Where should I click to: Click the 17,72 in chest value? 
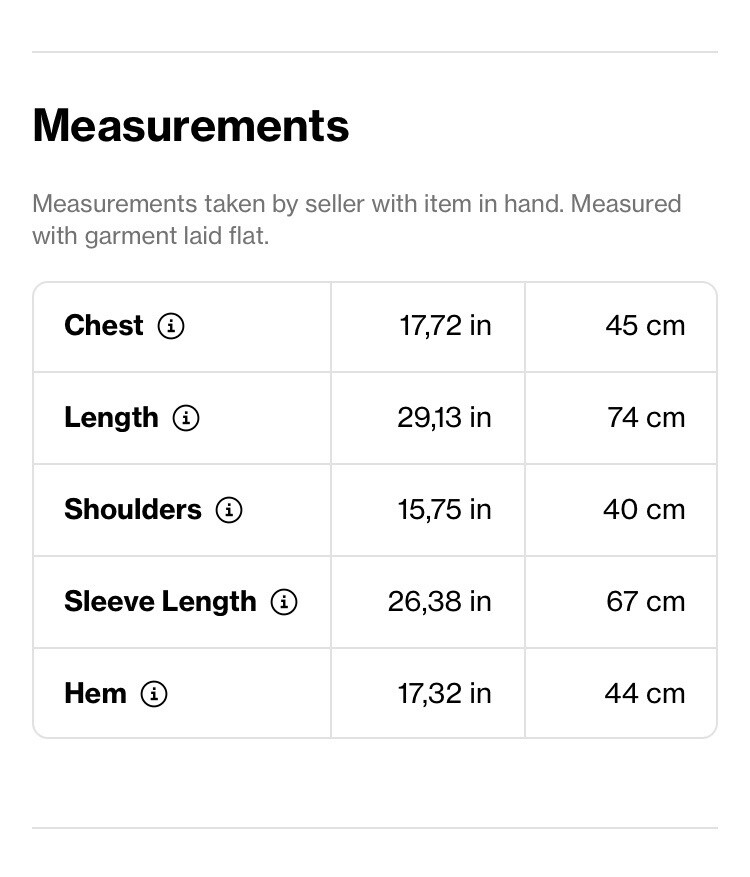pos(445,326)
